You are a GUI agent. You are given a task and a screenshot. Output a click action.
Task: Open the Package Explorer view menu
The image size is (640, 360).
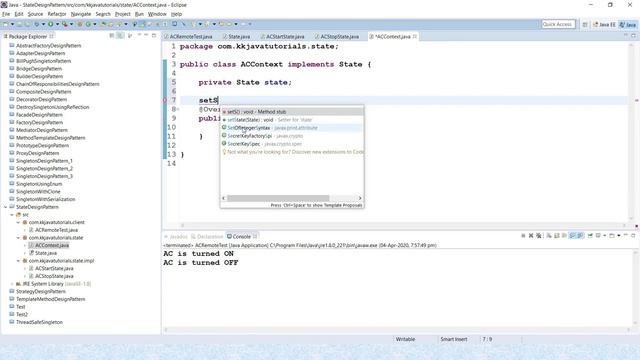[x=140, y=36]
